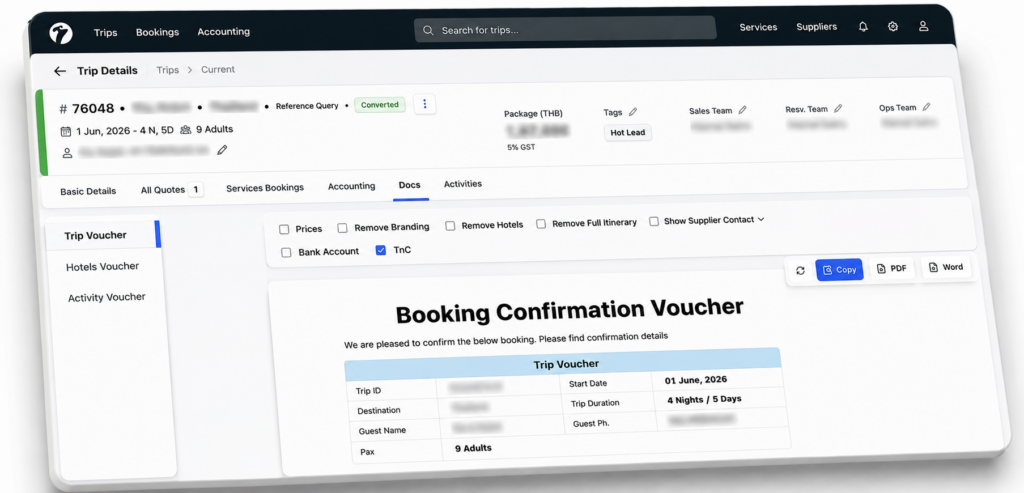Select Hotels Voucher in the sidebar
This screenshot has width=1024, height=493.
[x=103, y=266]
